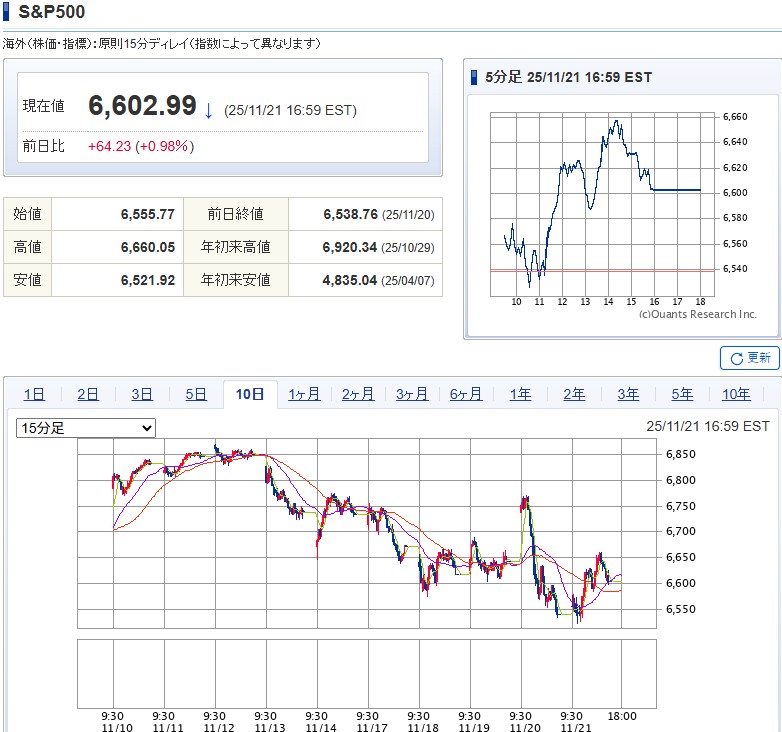Screen dimensions: 782x732
Task: Show the 2ヶ月 chart range
Action: (x=358, y=394)
